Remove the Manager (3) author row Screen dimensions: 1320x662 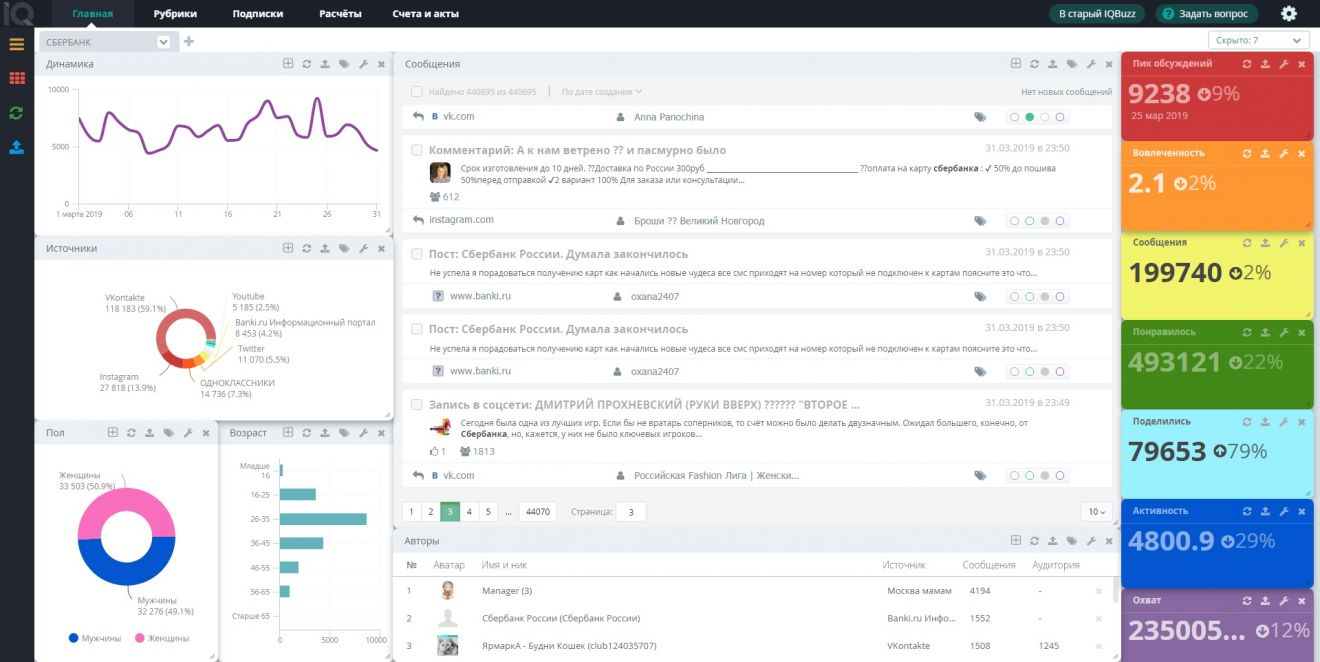[x=1098, y=591]
